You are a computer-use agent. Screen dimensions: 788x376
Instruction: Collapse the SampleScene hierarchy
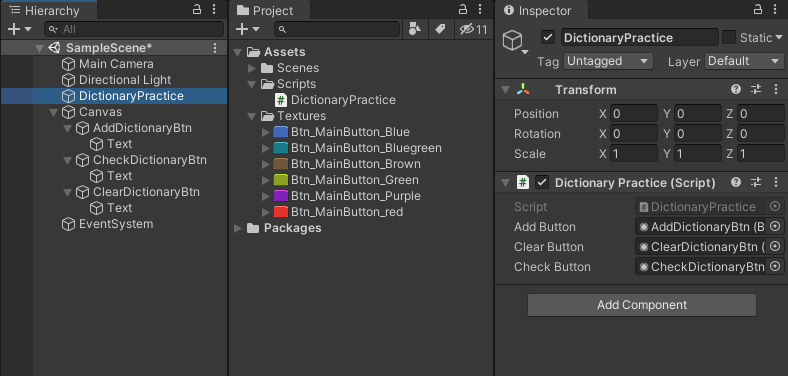pyautogui.click(x=39, y=48)
